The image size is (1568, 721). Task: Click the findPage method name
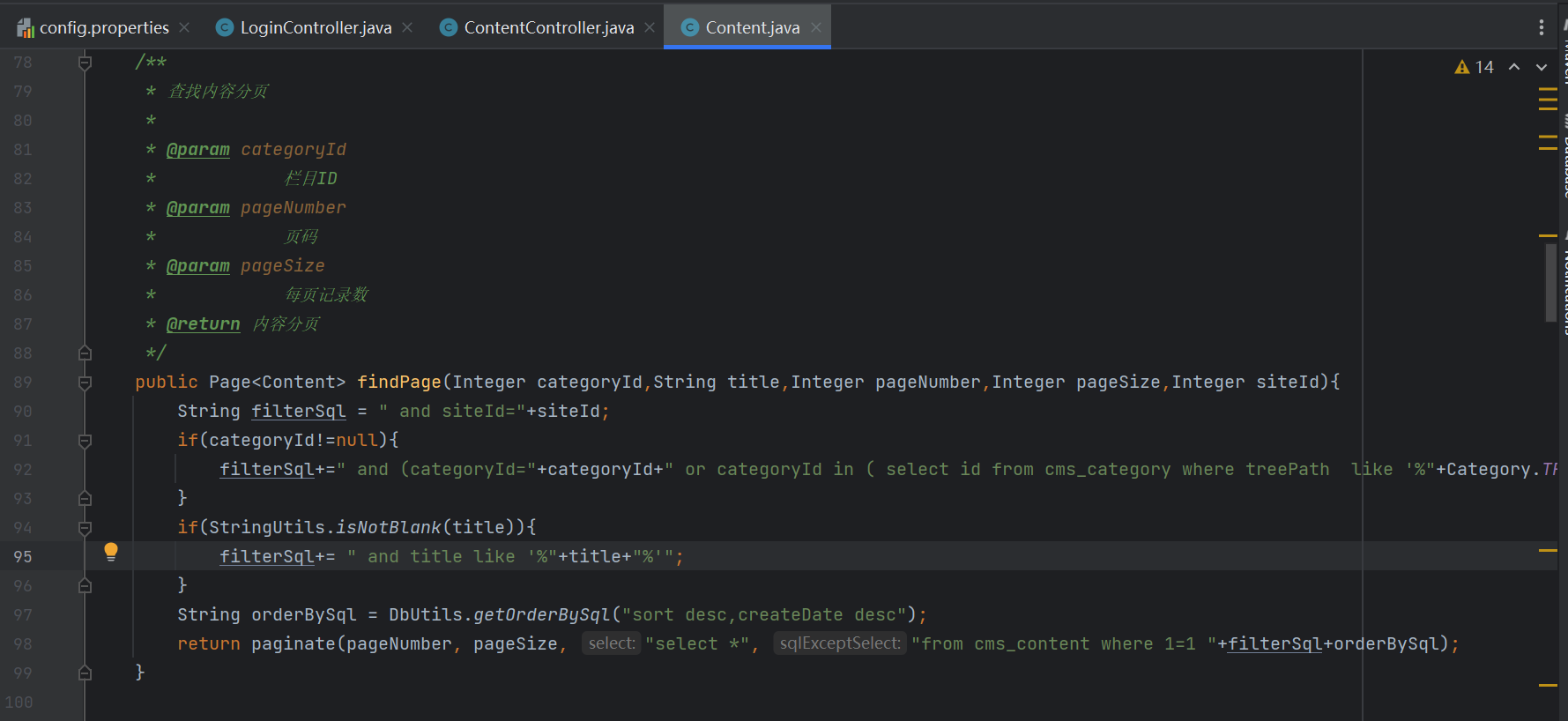click(398, 382)
